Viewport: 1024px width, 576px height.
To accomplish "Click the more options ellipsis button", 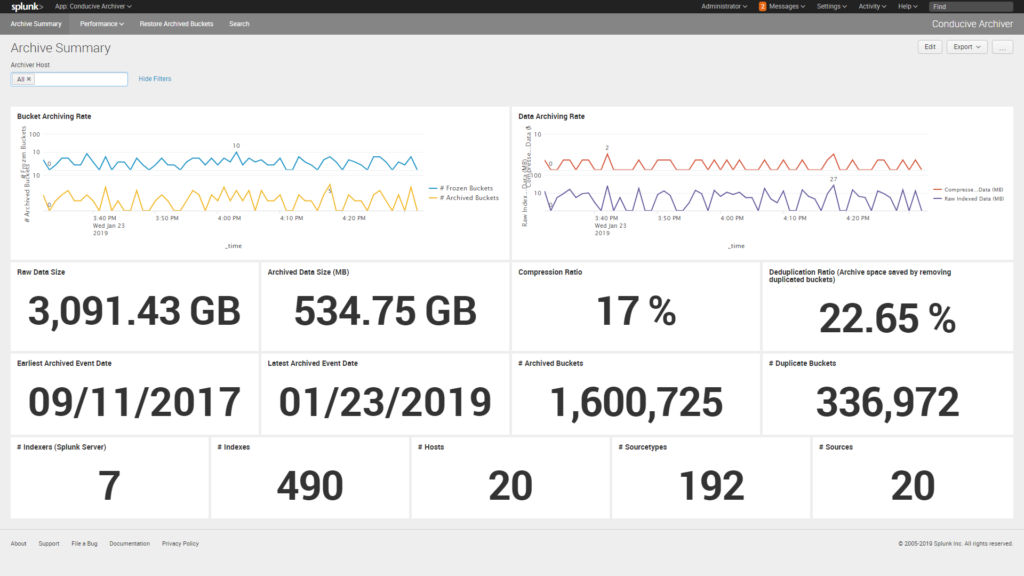I will pos(1002,47).
